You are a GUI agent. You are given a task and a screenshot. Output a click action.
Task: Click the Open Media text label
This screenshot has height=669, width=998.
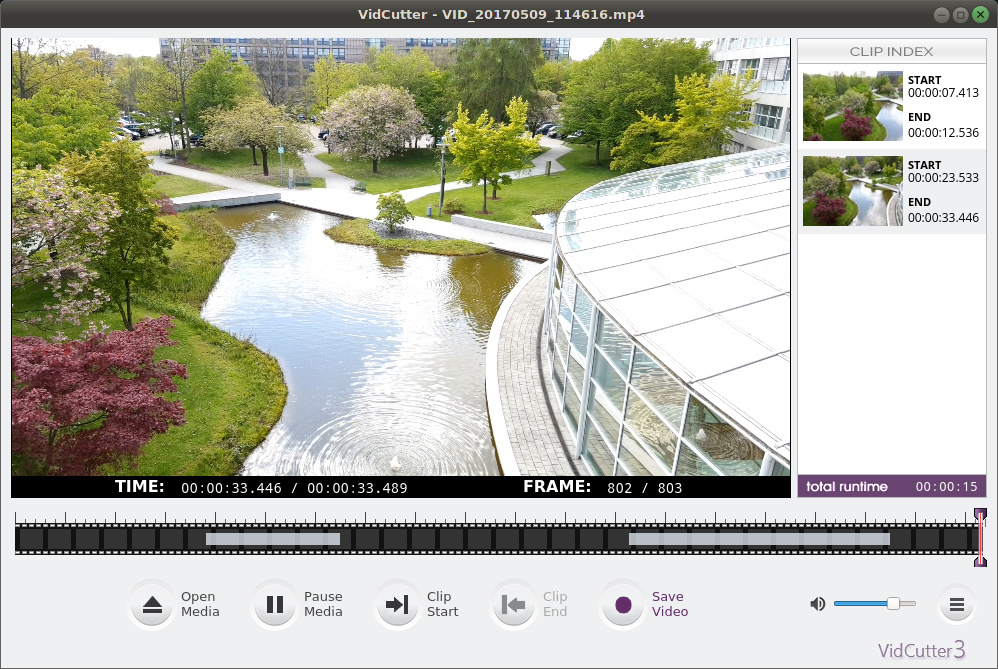(200, 604)
